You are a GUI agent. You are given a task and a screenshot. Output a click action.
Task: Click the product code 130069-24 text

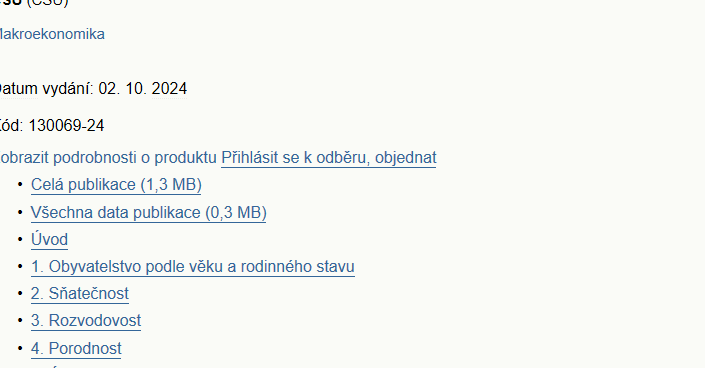[x=66, y=126]
